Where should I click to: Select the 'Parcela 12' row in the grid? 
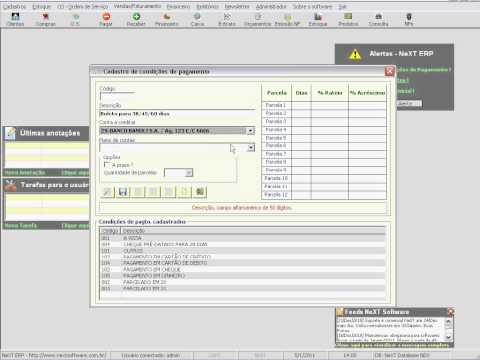tap(324, 195)
